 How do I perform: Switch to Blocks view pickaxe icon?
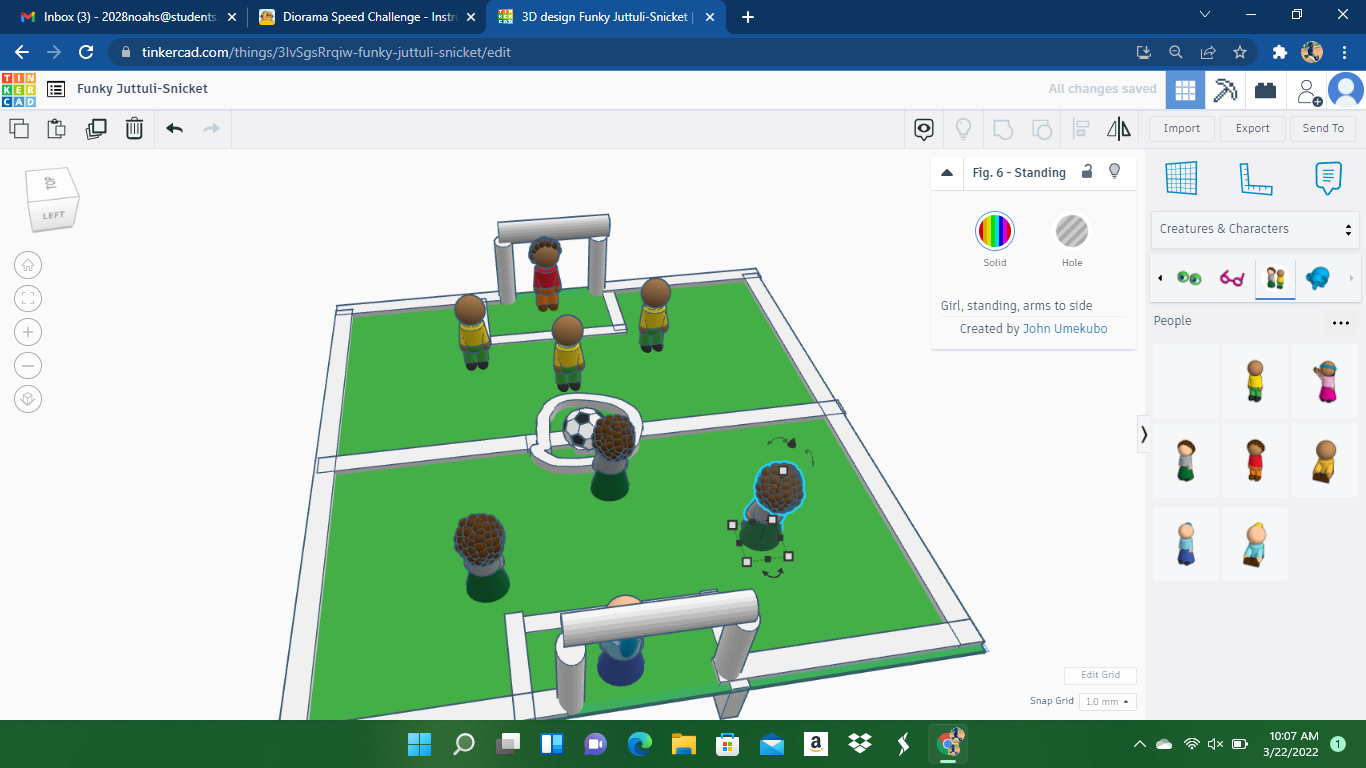tap(1225, 89)
